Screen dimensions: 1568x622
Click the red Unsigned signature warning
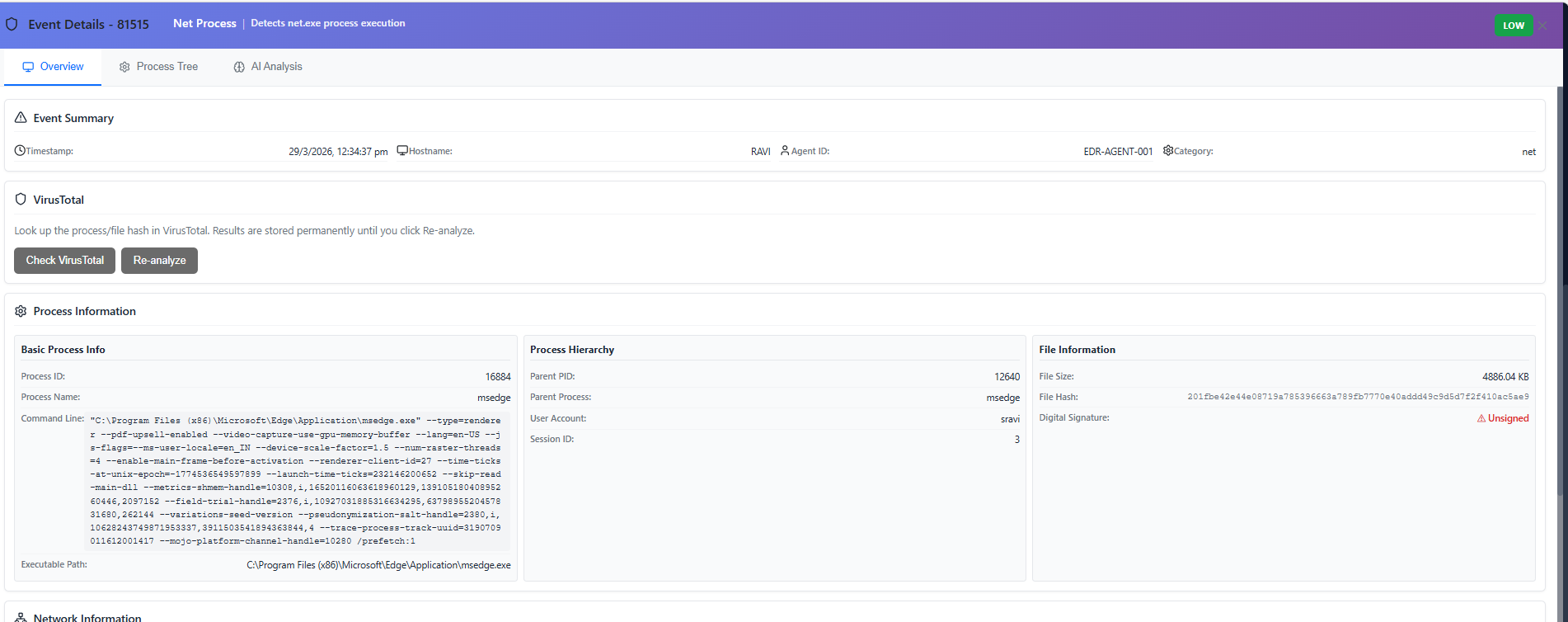(1503, 418)
